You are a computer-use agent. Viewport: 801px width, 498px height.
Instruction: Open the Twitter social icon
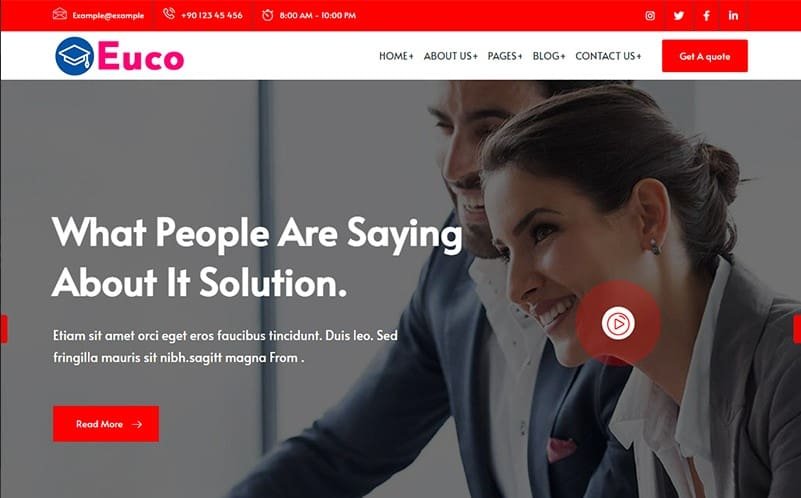point(678,15)
